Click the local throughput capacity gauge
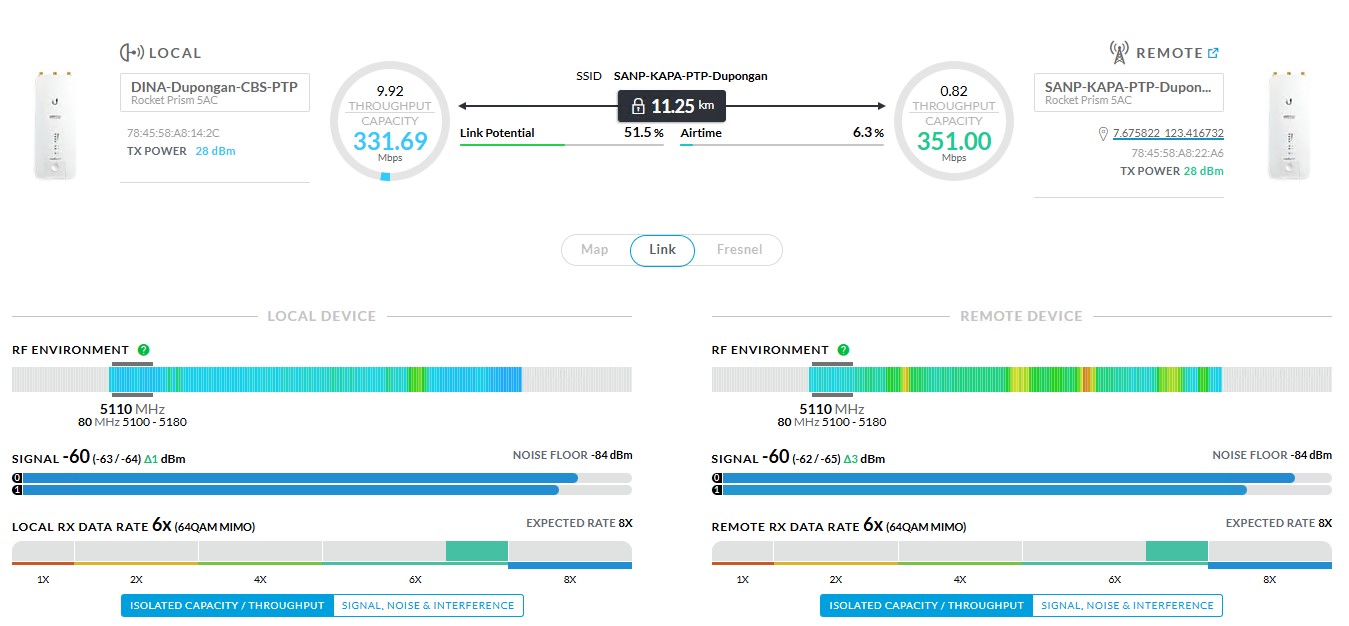1349x626 pixels. [x=390, y=122]
